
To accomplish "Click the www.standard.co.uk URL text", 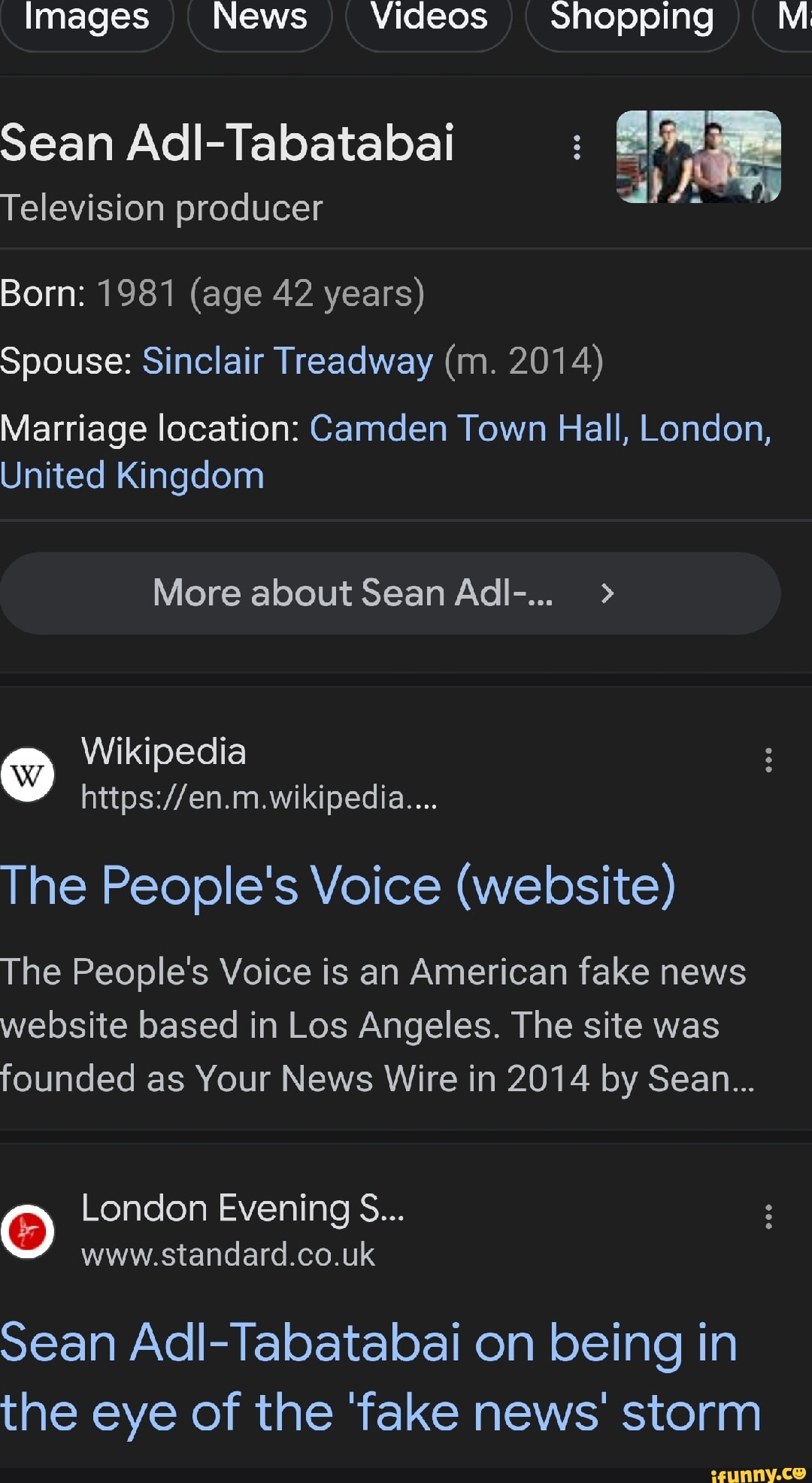I will (x=228, y=1254).
